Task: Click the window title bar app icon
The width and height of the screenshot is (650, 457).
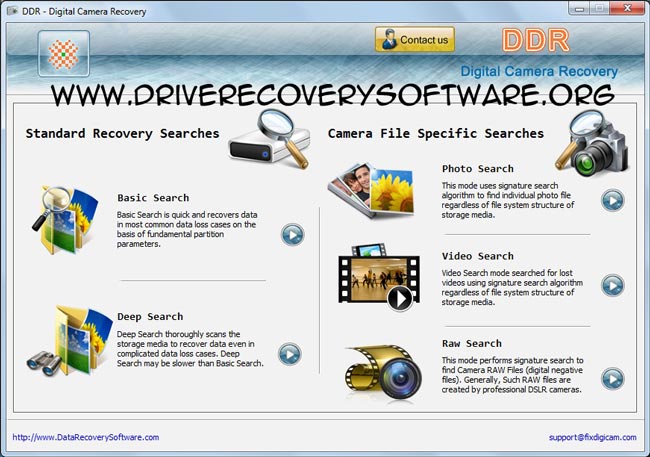Action: click(x=13, y=11)
